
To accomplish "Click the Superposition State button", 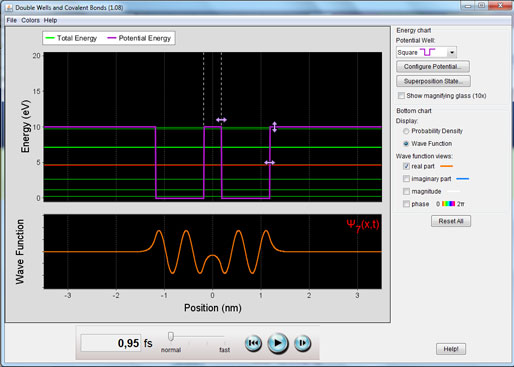I will (x=433, y=81).
